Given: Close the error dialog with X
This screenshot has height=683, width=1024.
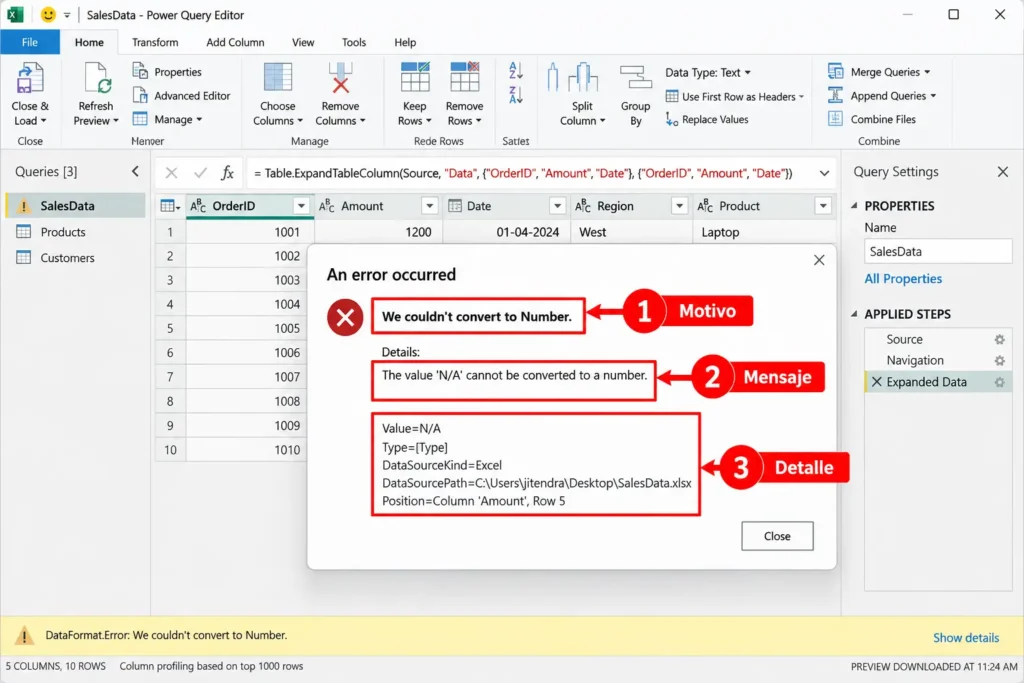Looking at the screenshot, I should pos(819,260).
